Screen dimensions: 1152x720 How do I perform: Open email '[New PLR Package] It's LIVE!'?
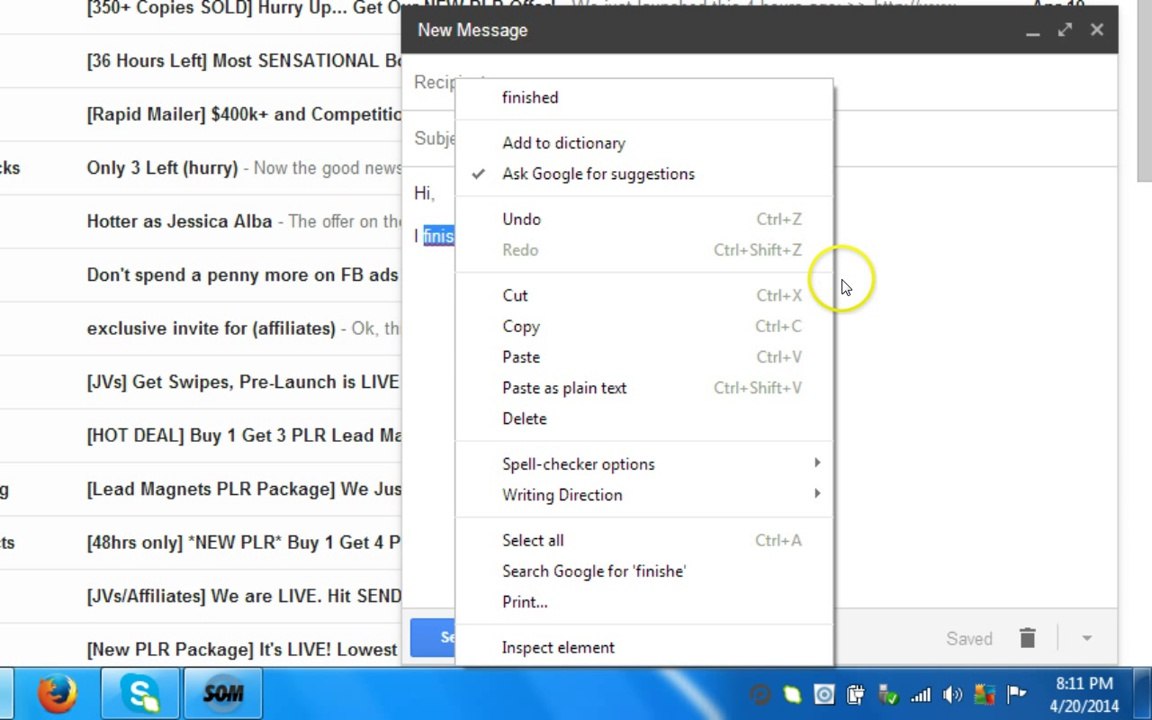pos(200,649)
